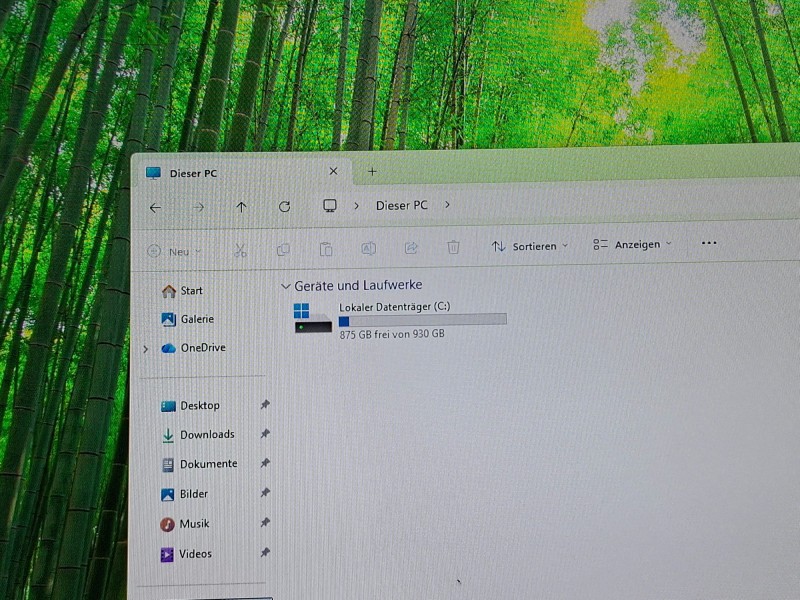Click the Copy toolbar icon
800x600 pixels.
(x=283, y=249)
